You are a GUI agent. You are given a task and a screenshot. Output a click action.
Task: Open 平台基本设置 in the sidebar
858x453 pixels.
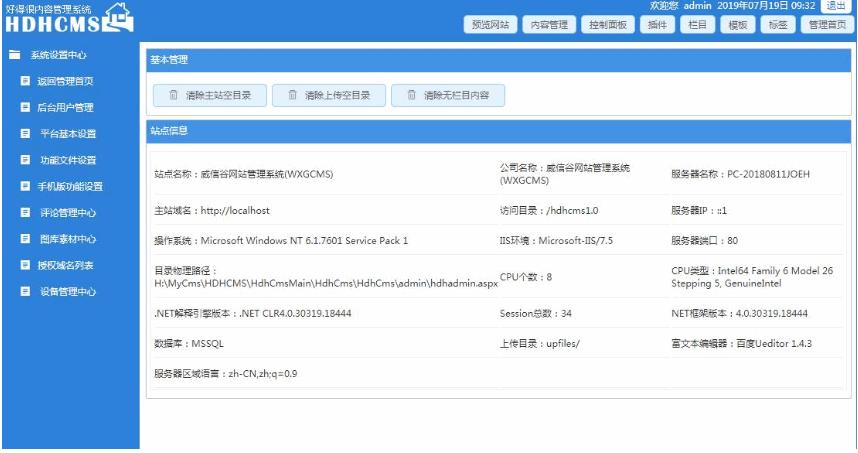coord(68,134)
